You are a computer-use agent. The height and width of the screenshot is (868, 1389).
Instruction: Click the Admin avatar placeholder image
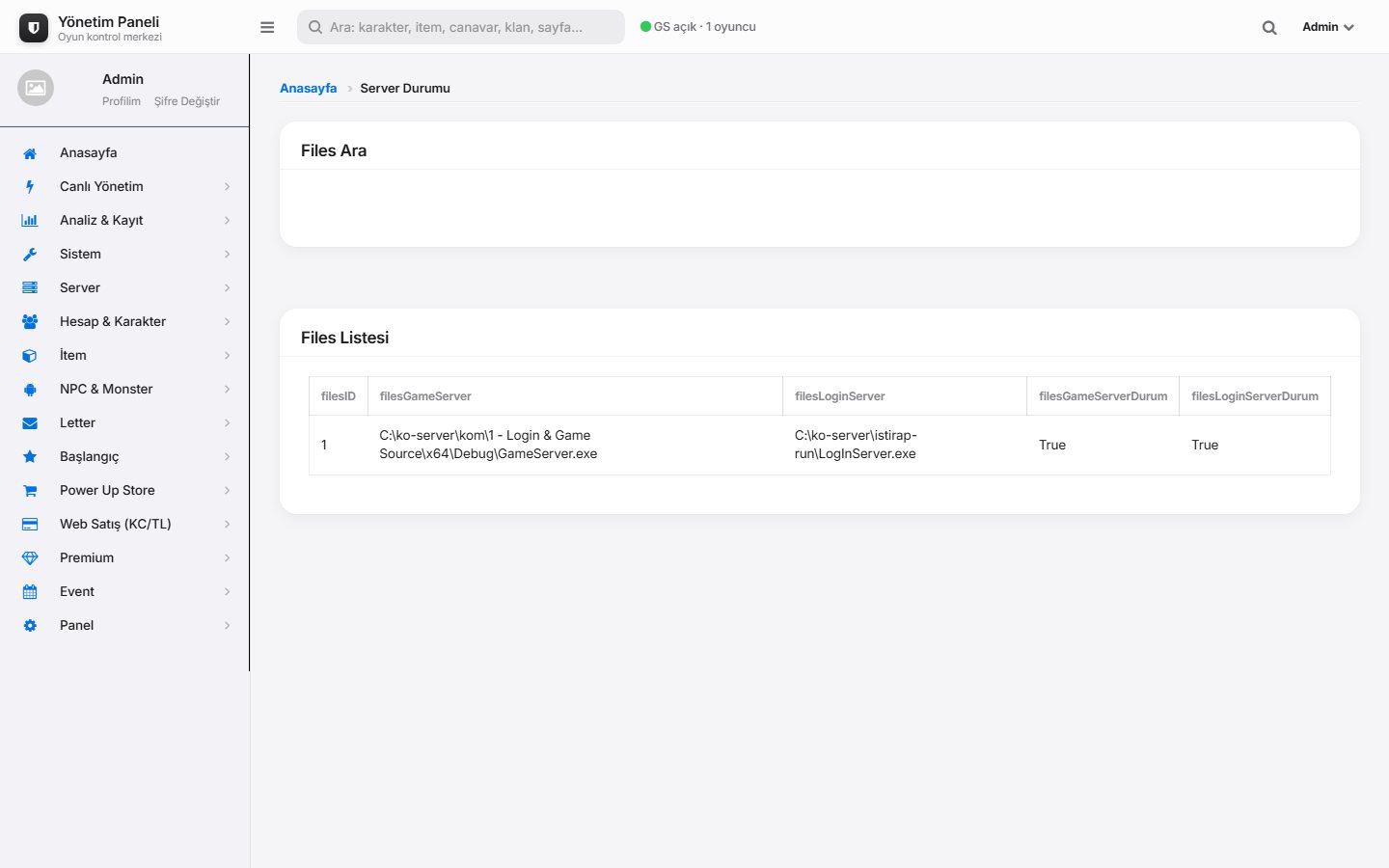click(36, 88)
